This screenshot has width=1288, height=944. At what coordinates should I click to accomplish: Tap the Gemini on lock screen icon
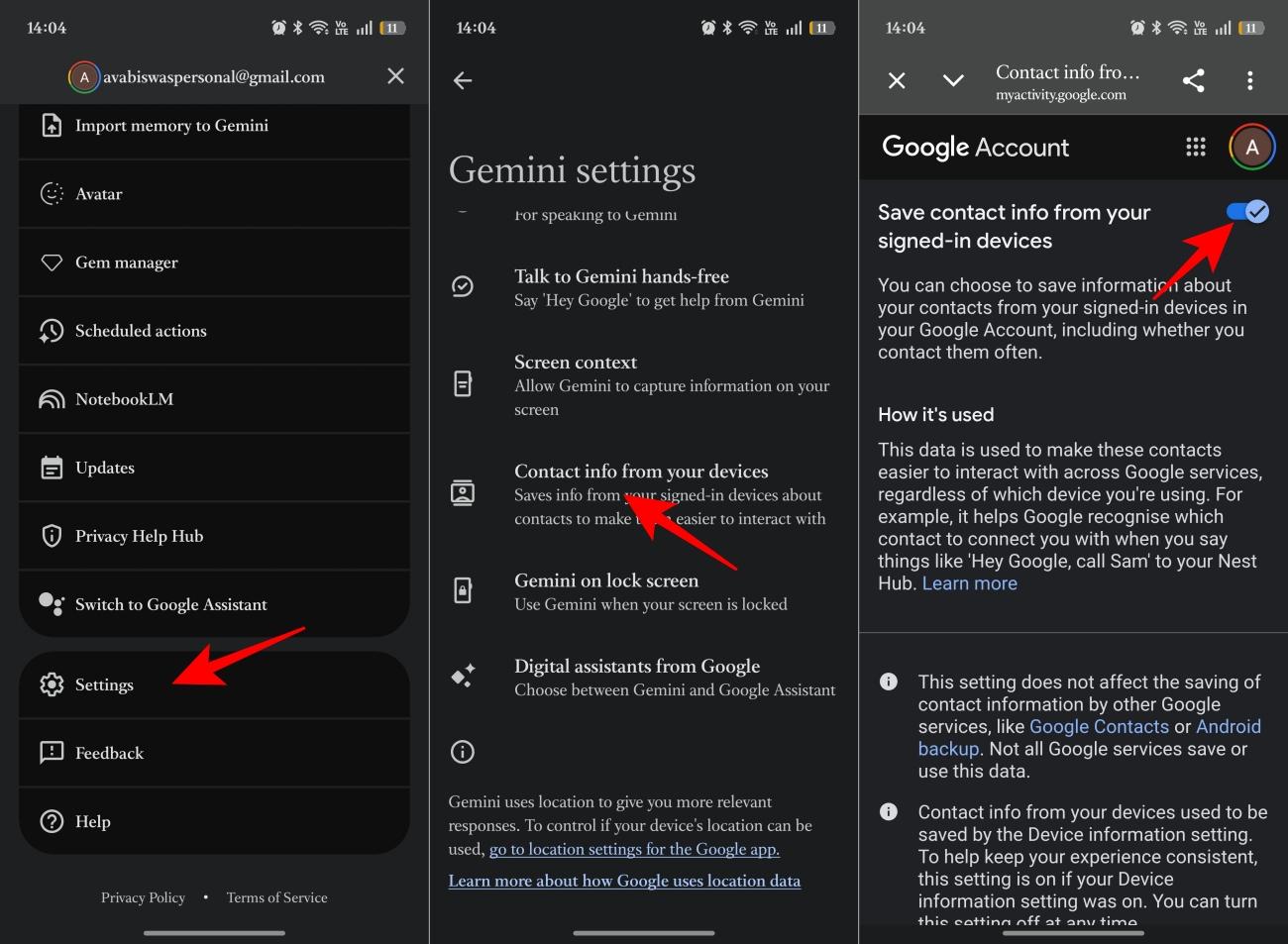[x=463, y=590]
